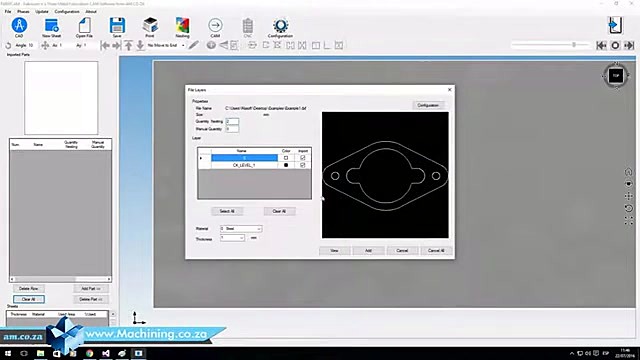640x360 pixels.
Task: Click white color swatch for layer 0
Action: click(x=286, y=158)
